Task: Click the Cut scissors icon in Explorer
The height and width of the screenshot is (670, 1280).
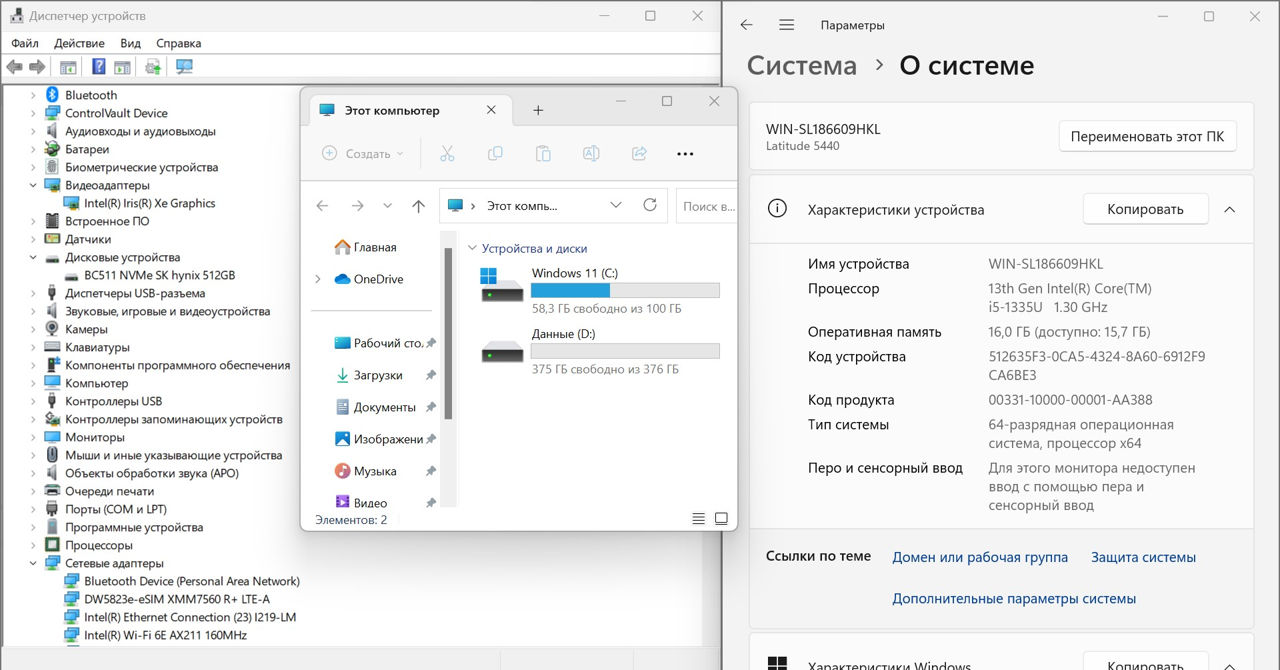Action: (x=447, y=154)
